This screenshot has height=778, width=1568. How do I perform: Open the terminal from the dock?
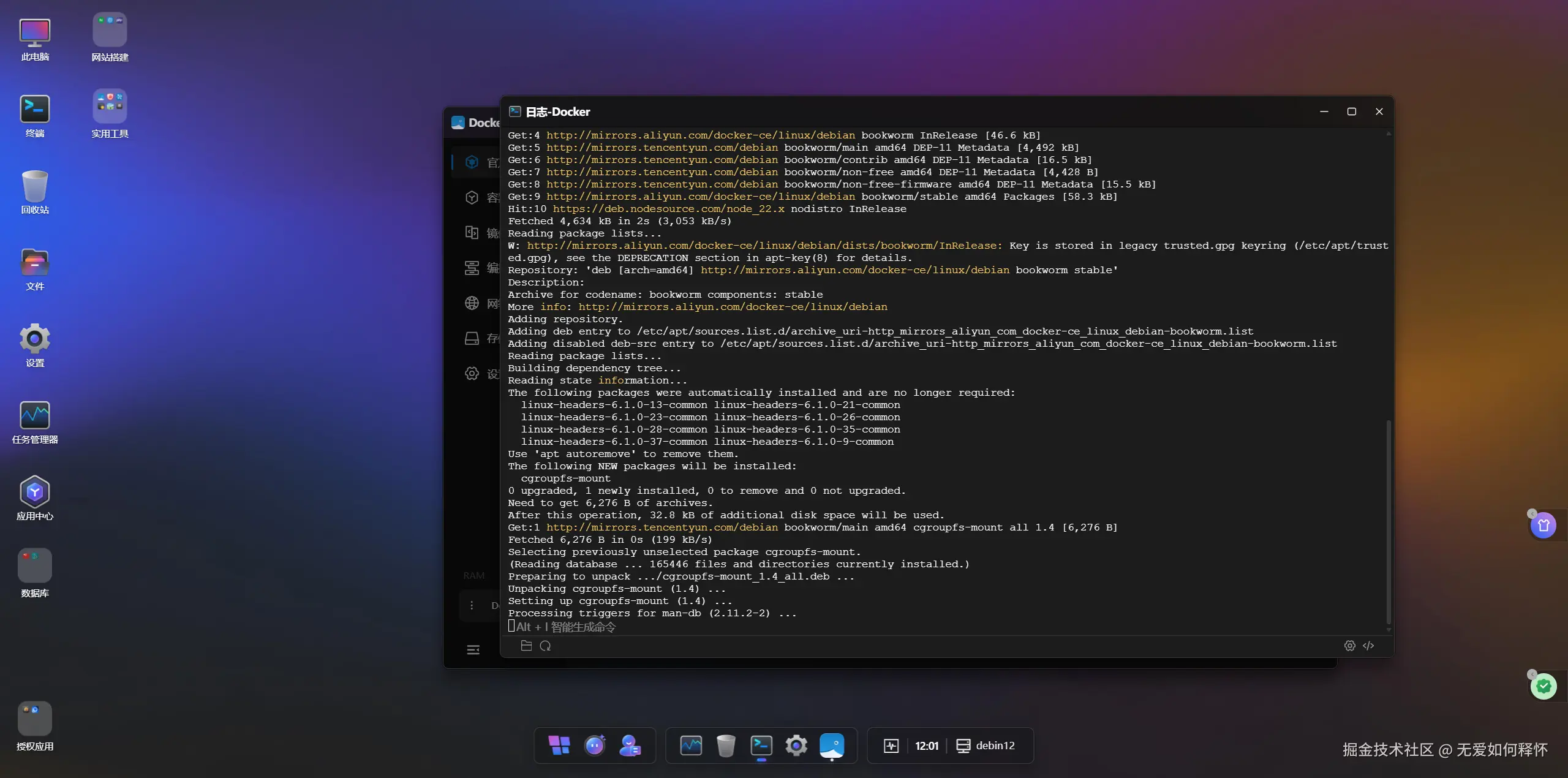click(761, 746)
